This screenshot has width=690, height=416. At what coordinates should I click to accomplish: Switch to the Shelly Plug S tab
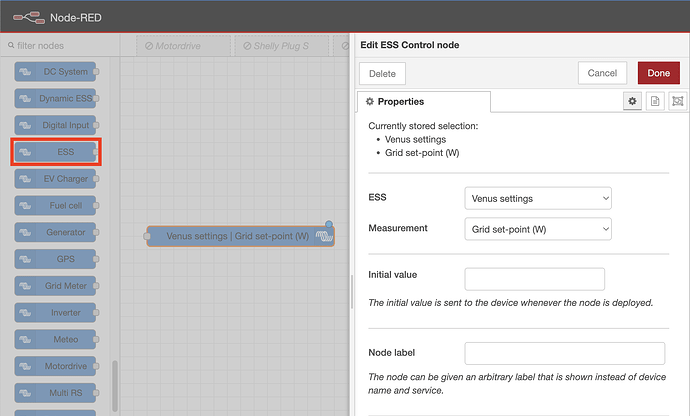point(274,46)
